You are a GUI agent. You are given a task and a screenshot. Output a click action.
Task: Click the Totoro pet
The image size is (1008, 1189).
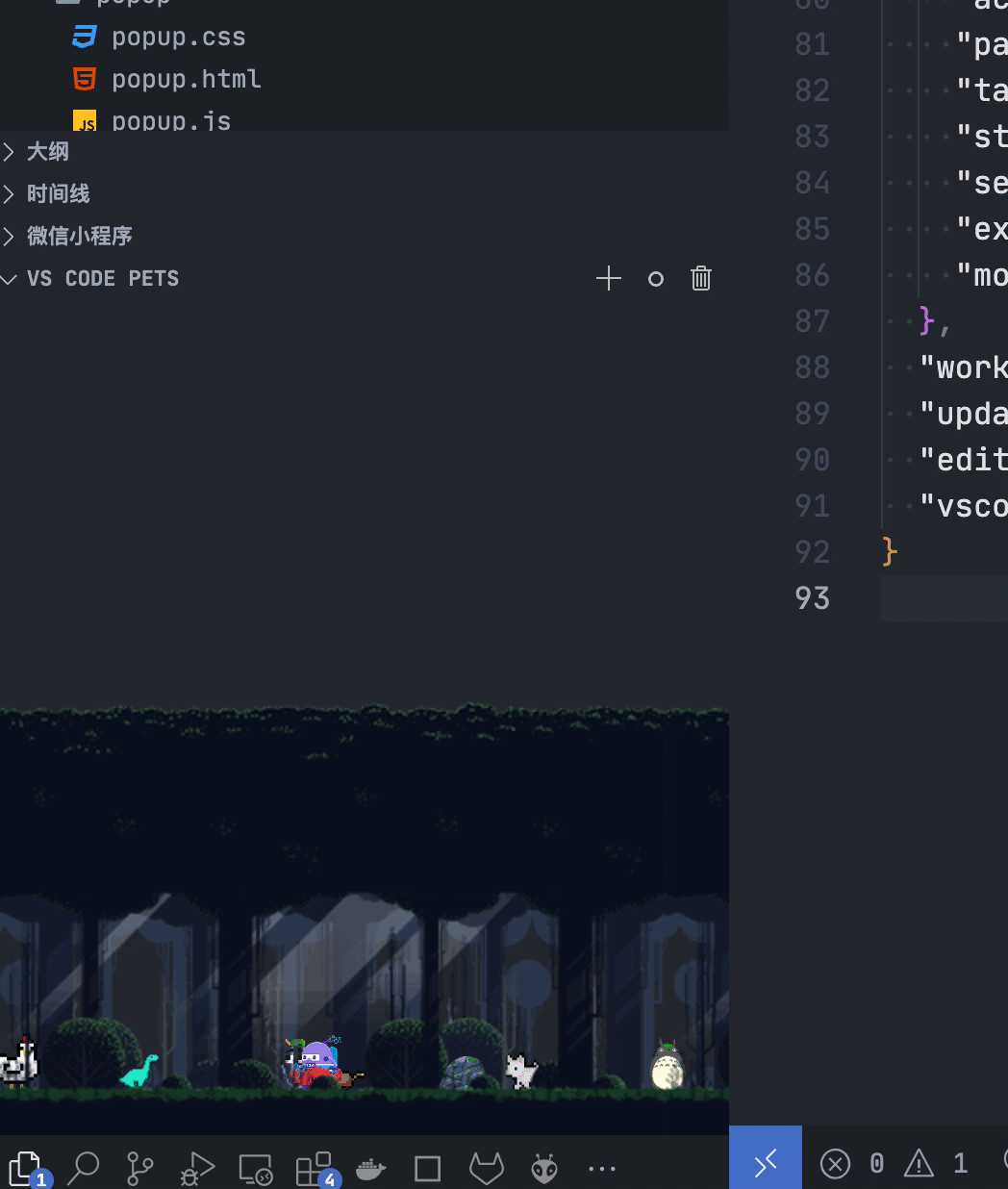tap(668, 1066)
